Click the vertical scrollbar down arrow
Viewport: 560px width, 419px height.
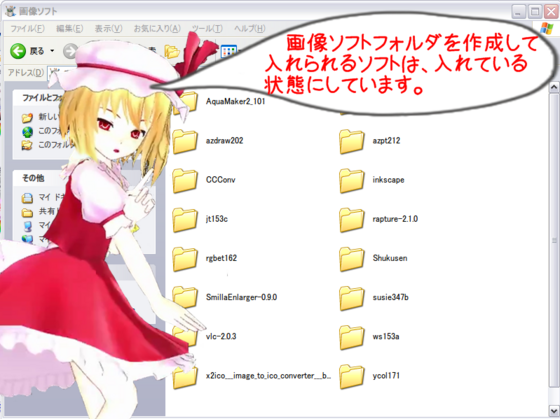[554, 411]
